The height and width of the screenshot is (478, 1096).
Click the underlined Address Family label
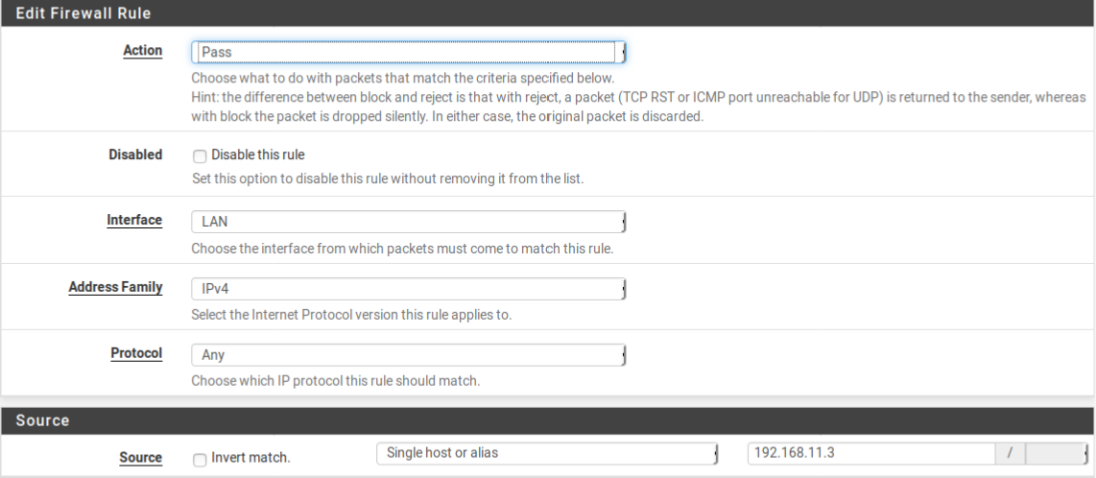coord(115,287)
